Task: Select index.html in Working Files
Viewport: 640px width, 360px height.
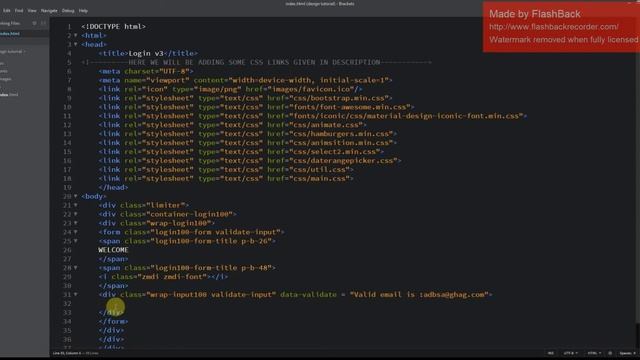Action: pos(10,34)
